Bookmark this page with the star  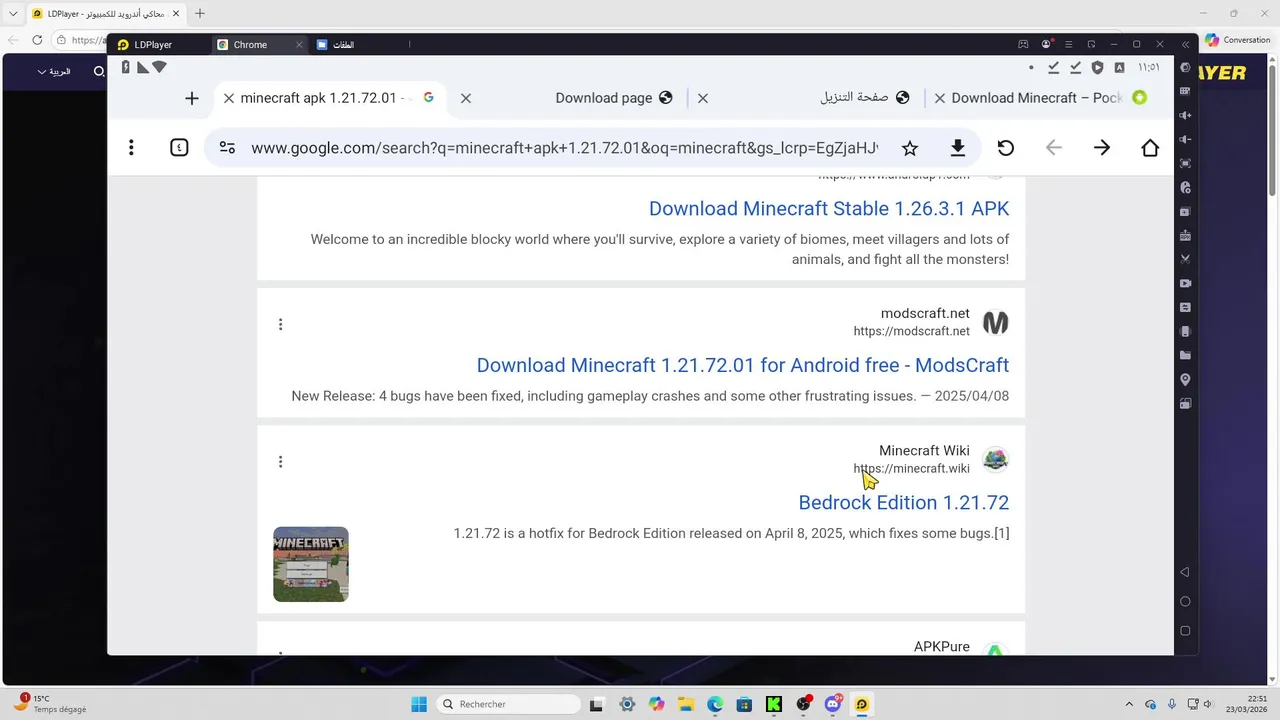[909, 148]
